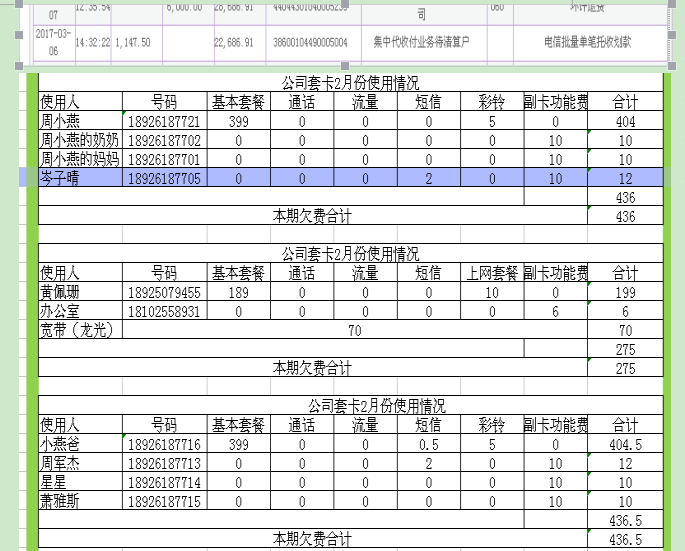Click phone number 18926187721 cell

point(164,121)
